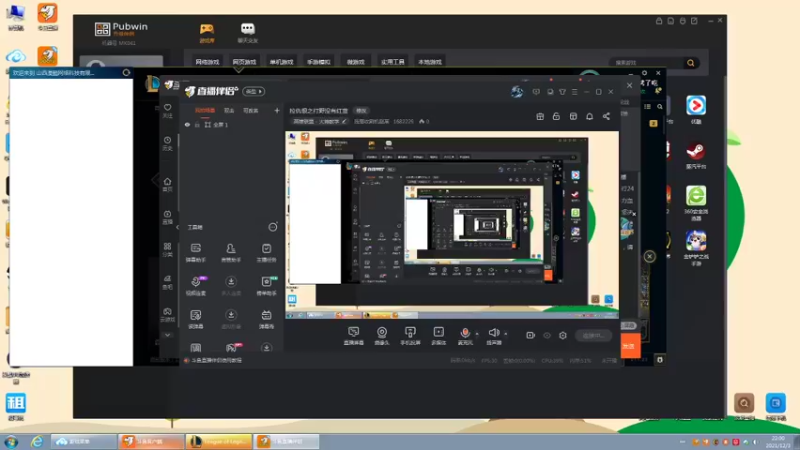The width and height of the screenshot is (800, 450).
Task: Open the T-shirt skin icon in title bar
Action: click(x=562, y=92)
